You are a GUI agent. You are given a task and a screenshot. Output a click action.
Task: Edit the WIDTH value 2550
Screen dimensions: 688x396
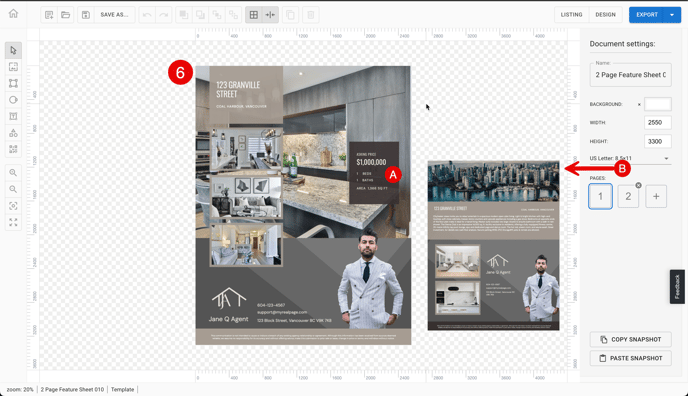pos(657,122)
